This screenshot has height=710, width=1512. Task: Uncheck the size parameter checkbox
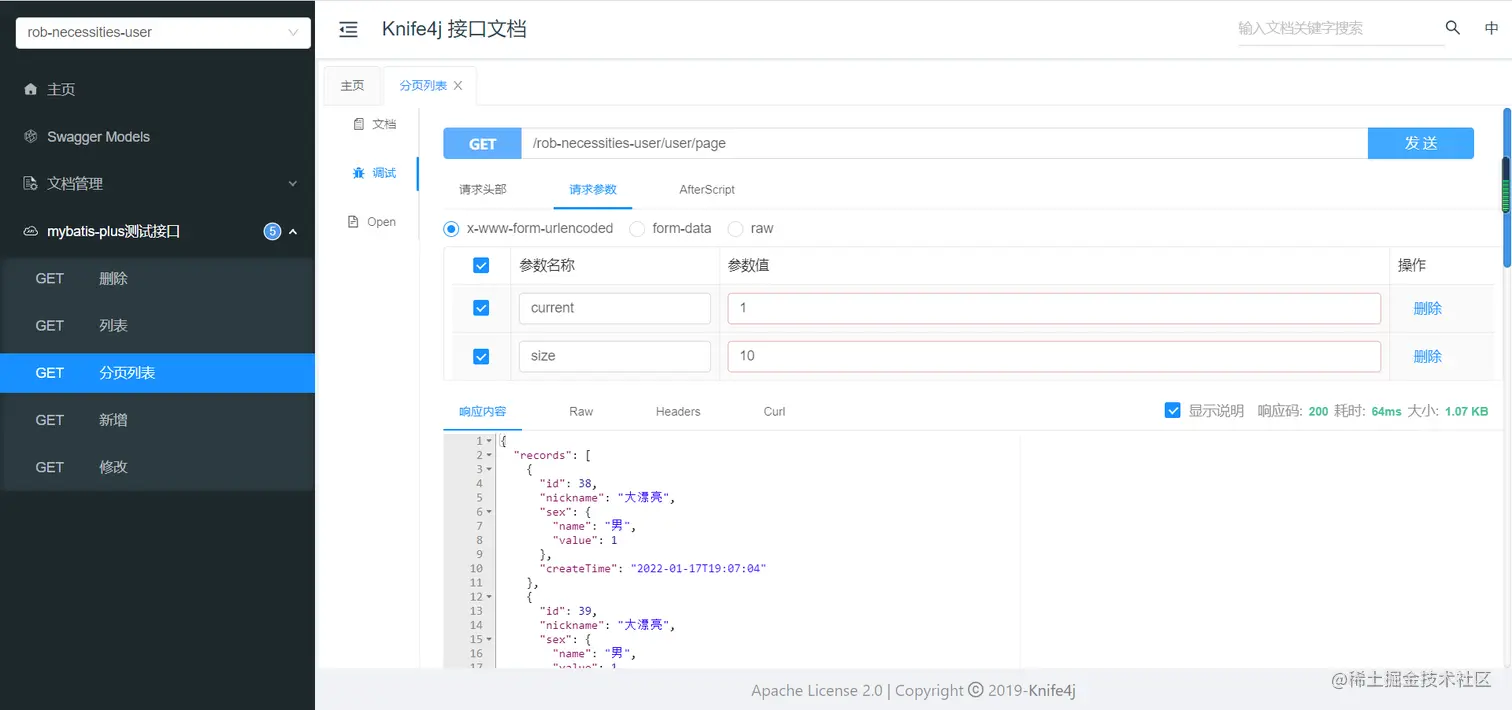[x=481, y=356]
